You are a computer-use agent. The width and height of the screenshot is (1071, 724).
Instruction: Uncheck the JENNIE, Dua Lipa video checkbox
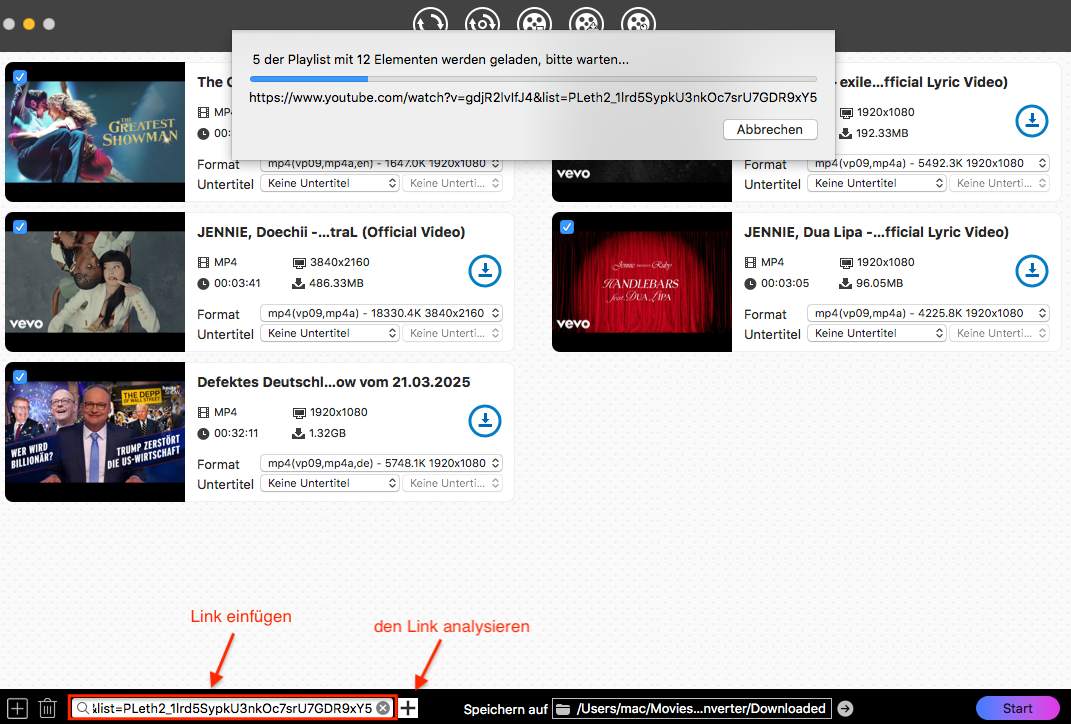pos(567,227)
